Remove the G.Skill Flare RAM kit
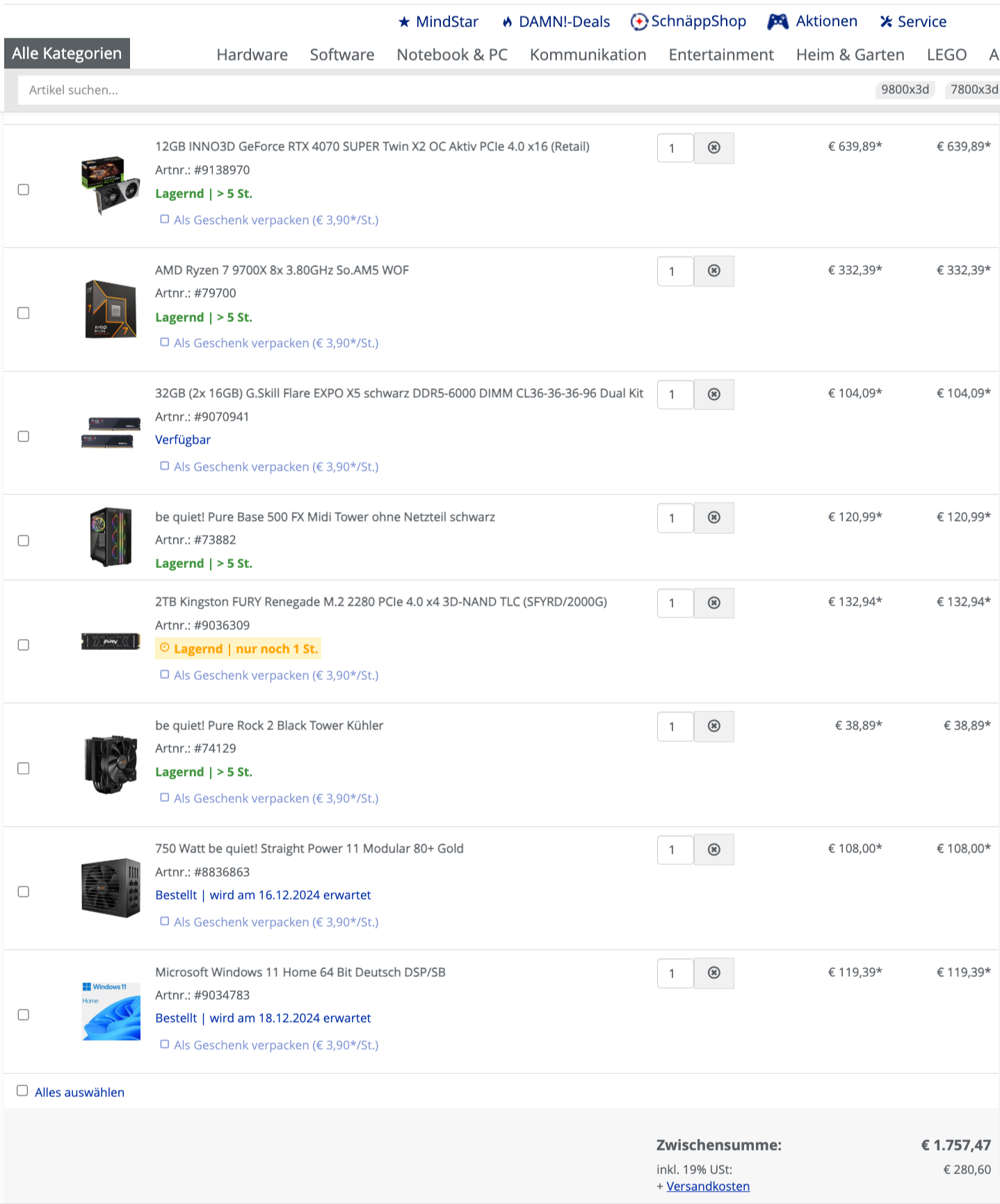Image resolution: width=1000 pixels, height=1204 pixels. pyautogui.click(x=713, y=394)
